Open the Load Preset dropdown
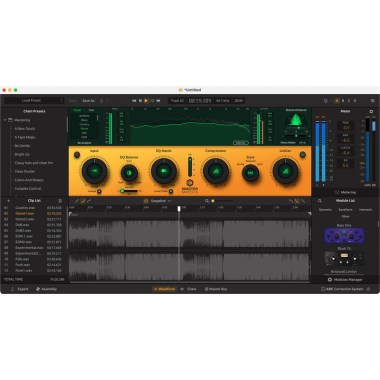This screenshot has height=380, width=380. coord(34,100)
